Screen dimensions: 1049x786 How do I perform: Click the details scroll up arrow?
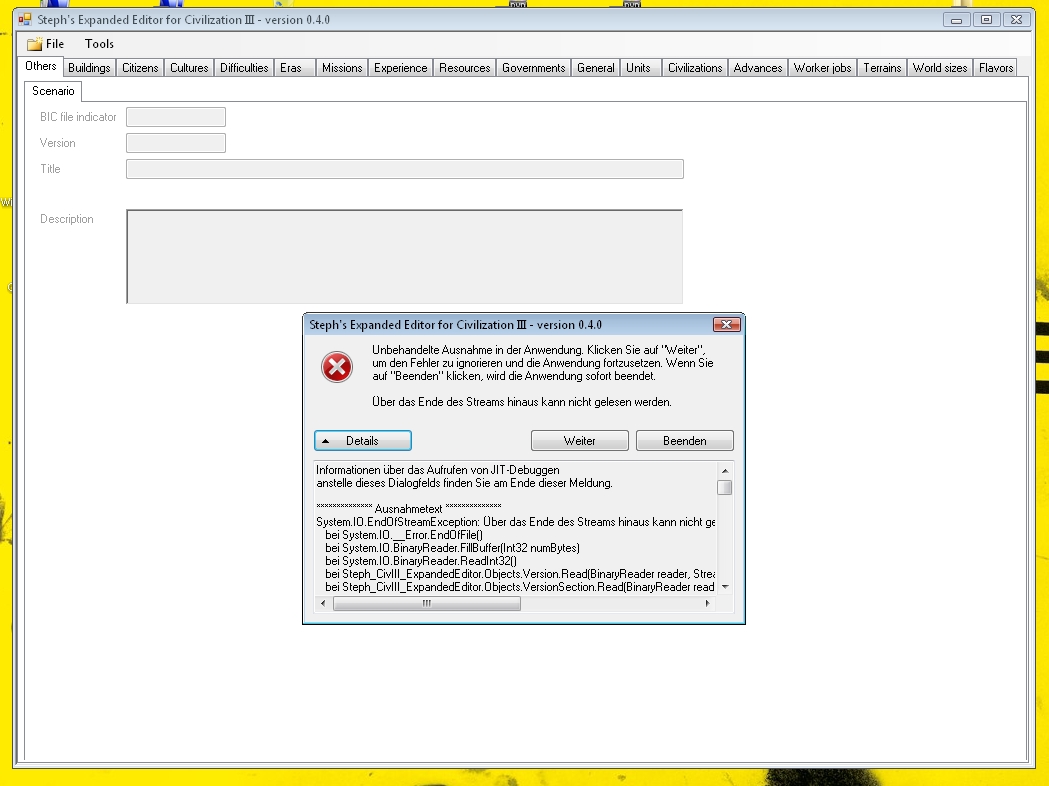pyautogui.click(x=725, y=471)
